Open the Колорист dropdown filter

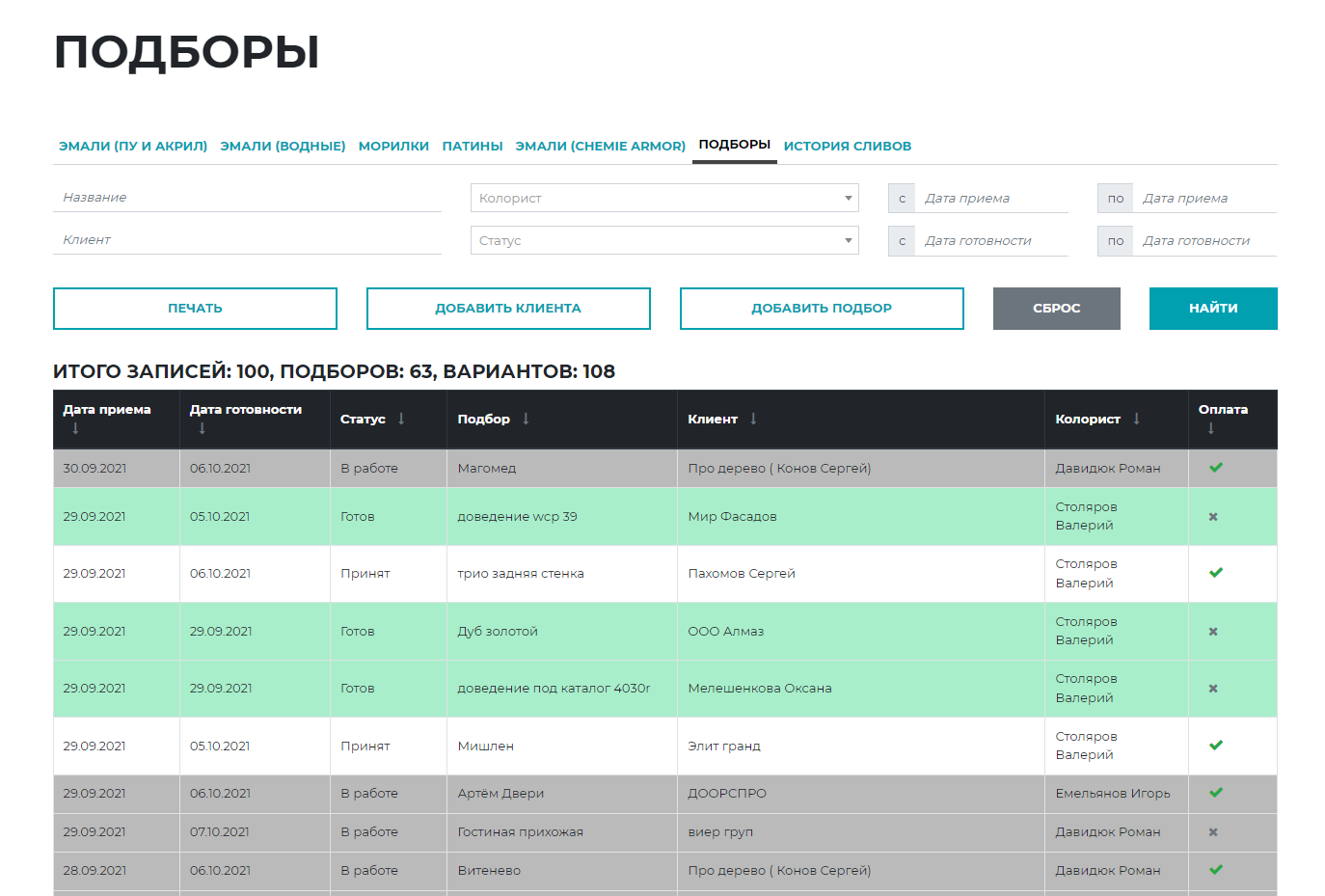[664, 198]
